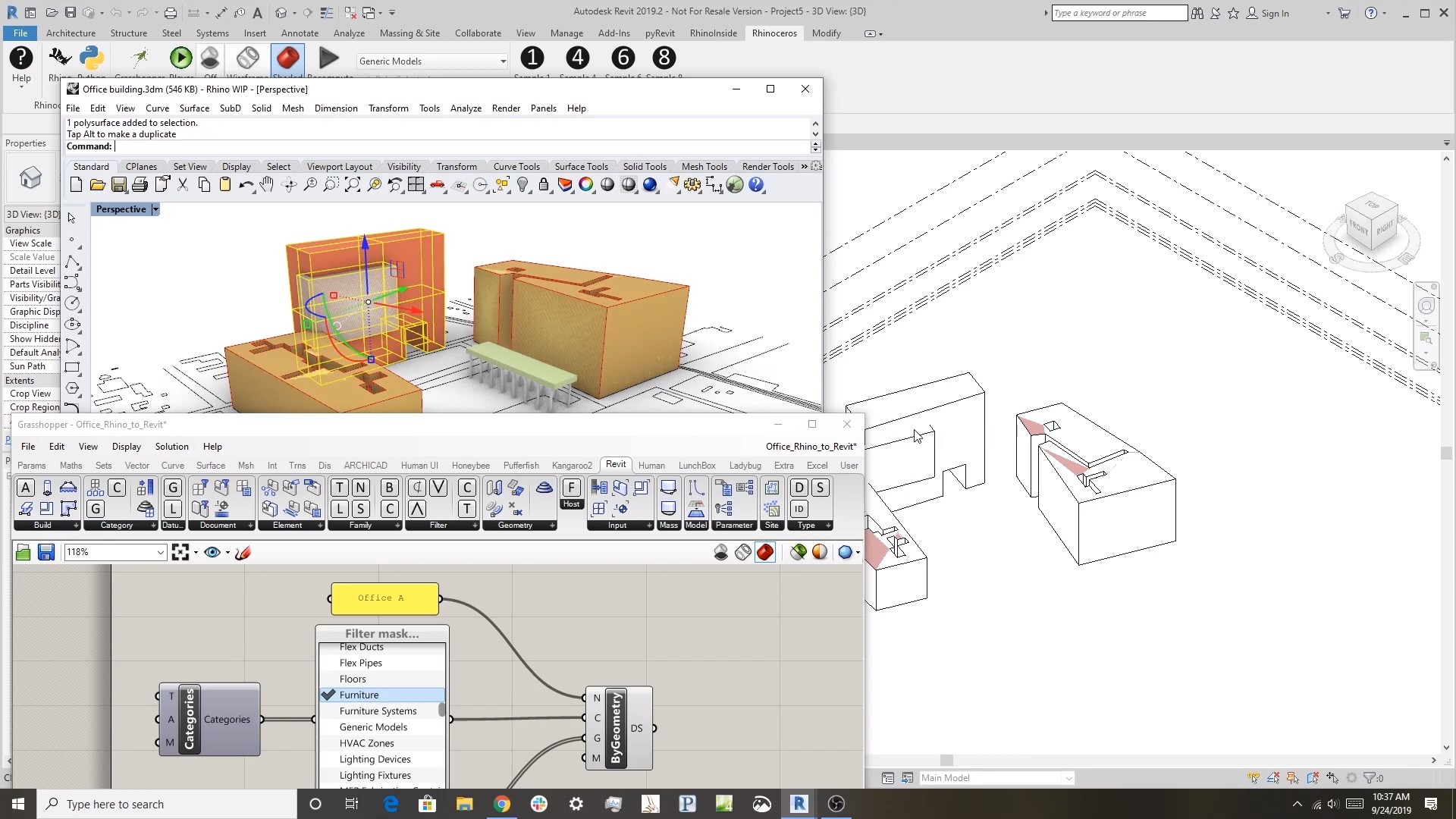Open Chrome from the Windows taskbar
The width and height of the screenshot is (1456, 819).
501,804
